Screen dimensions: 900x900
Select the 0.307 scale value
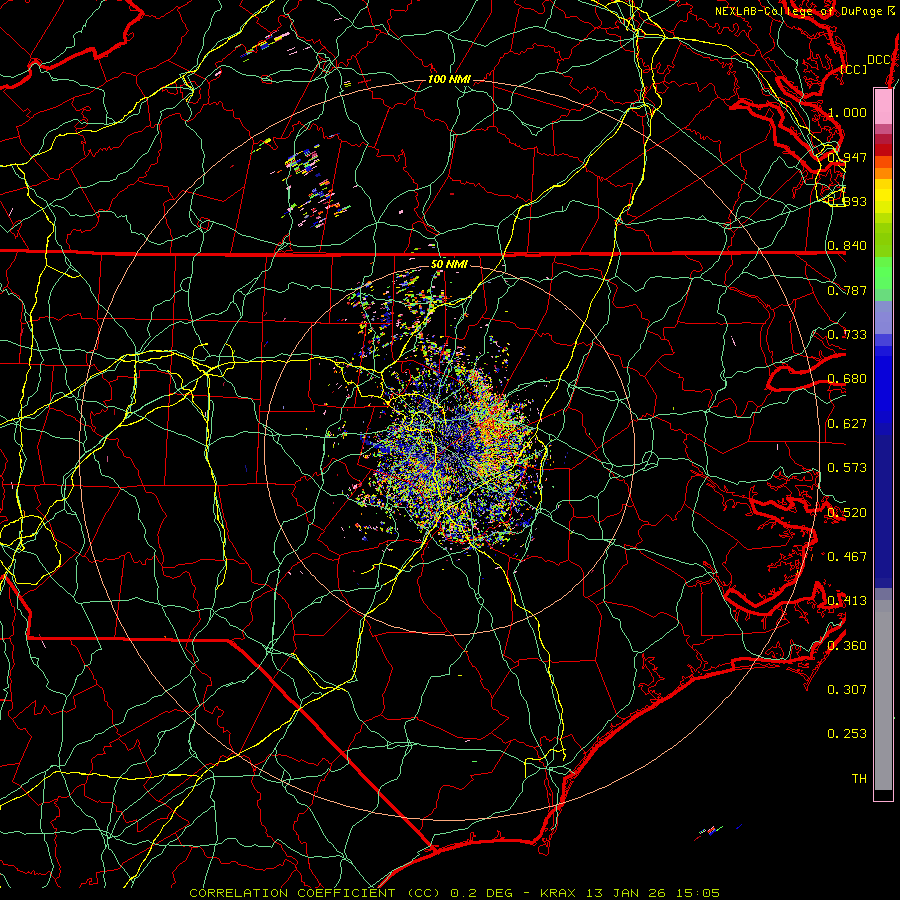(x=847, y=690)
